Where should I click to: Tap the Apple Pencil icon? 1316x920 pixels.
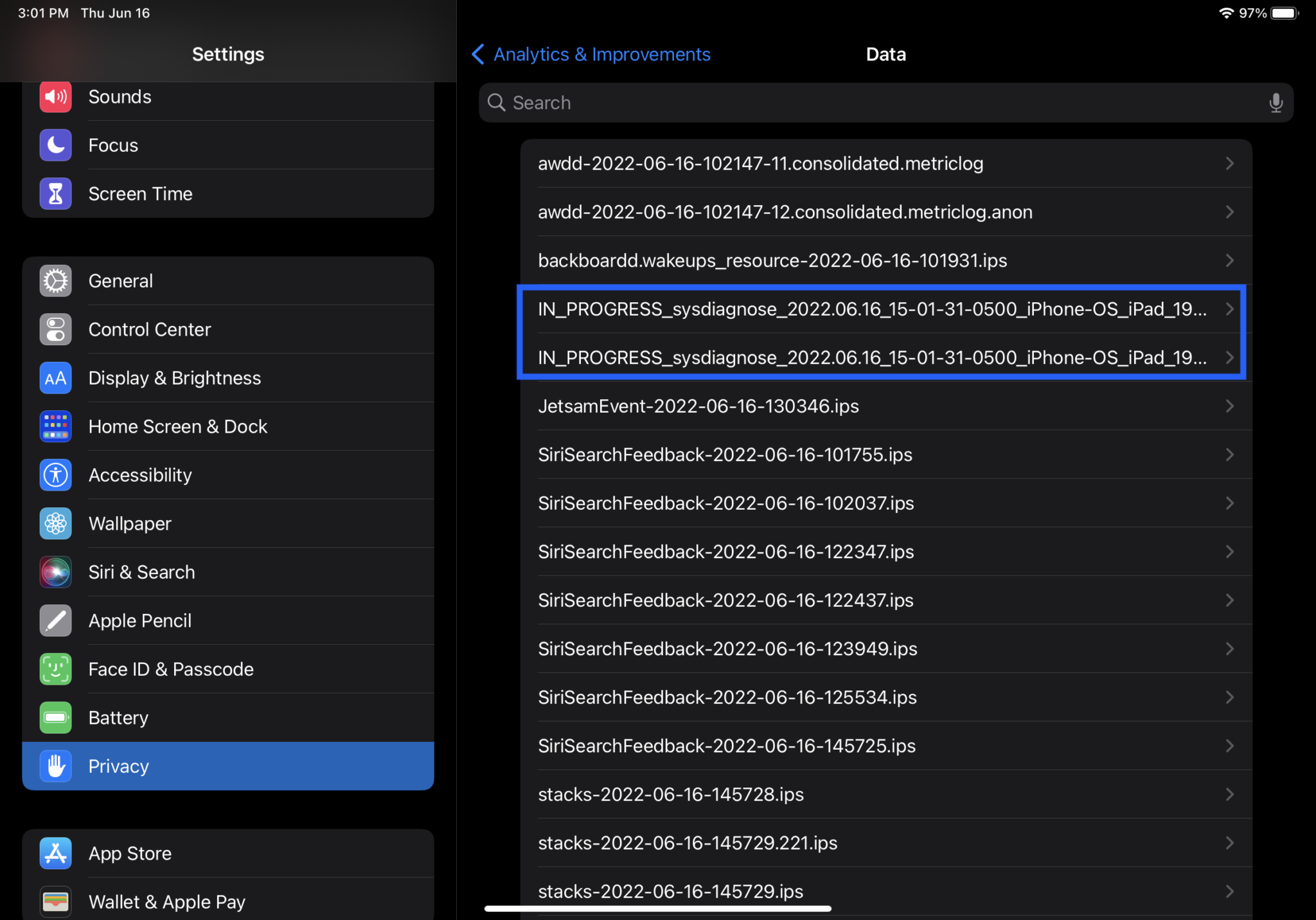pyautogui.click(x=56, y=620)
